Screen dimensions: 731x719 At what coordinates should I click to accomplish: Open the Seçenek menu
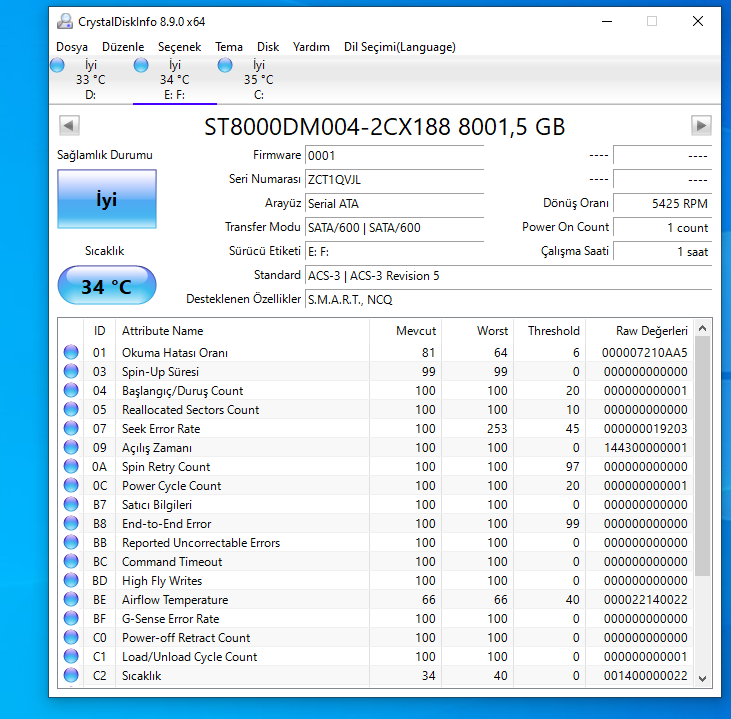(x=179, y=47)
